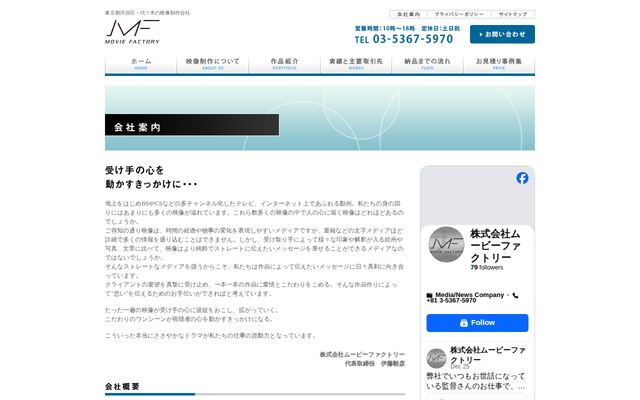Open the サイトマップ link

(513, 14)
